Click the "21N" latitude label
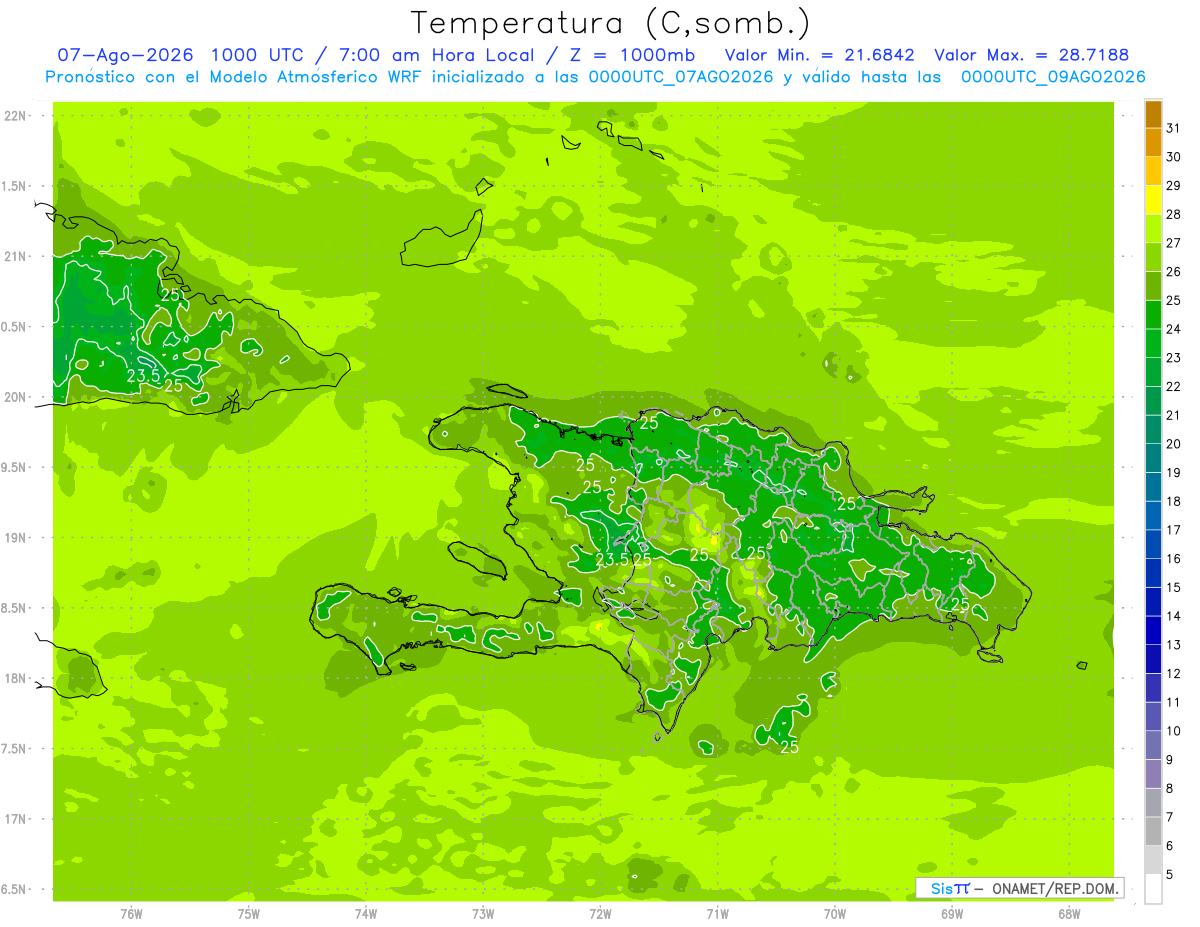 14,256
